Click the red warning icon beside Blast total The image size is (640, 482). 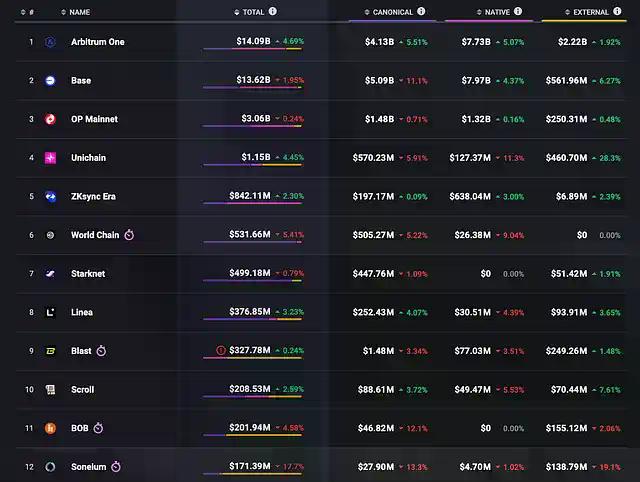[x=221, y=350]
